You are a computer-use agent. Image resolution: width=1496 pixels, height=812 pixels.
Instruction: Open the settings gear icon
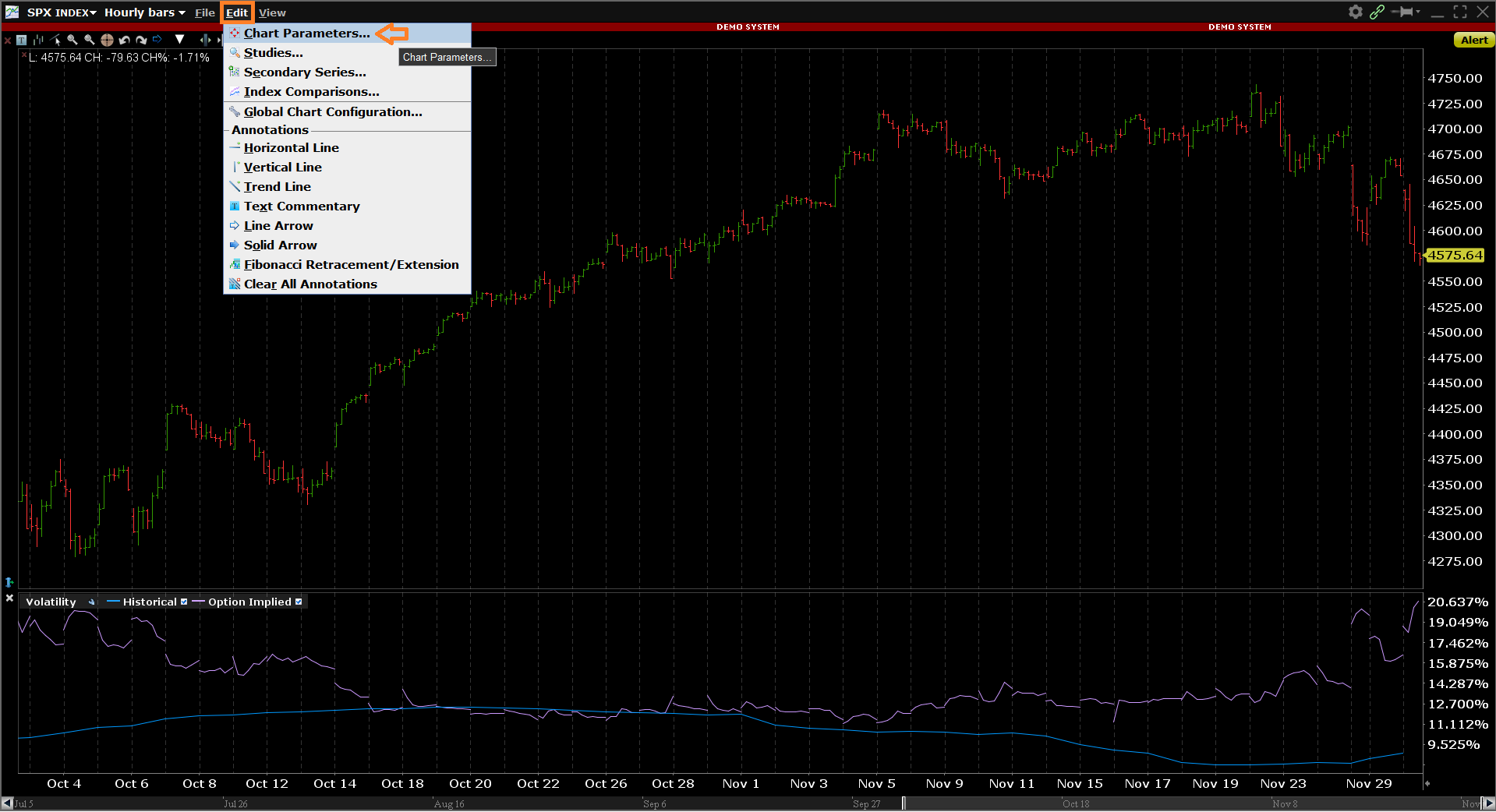pos(1356,12)
